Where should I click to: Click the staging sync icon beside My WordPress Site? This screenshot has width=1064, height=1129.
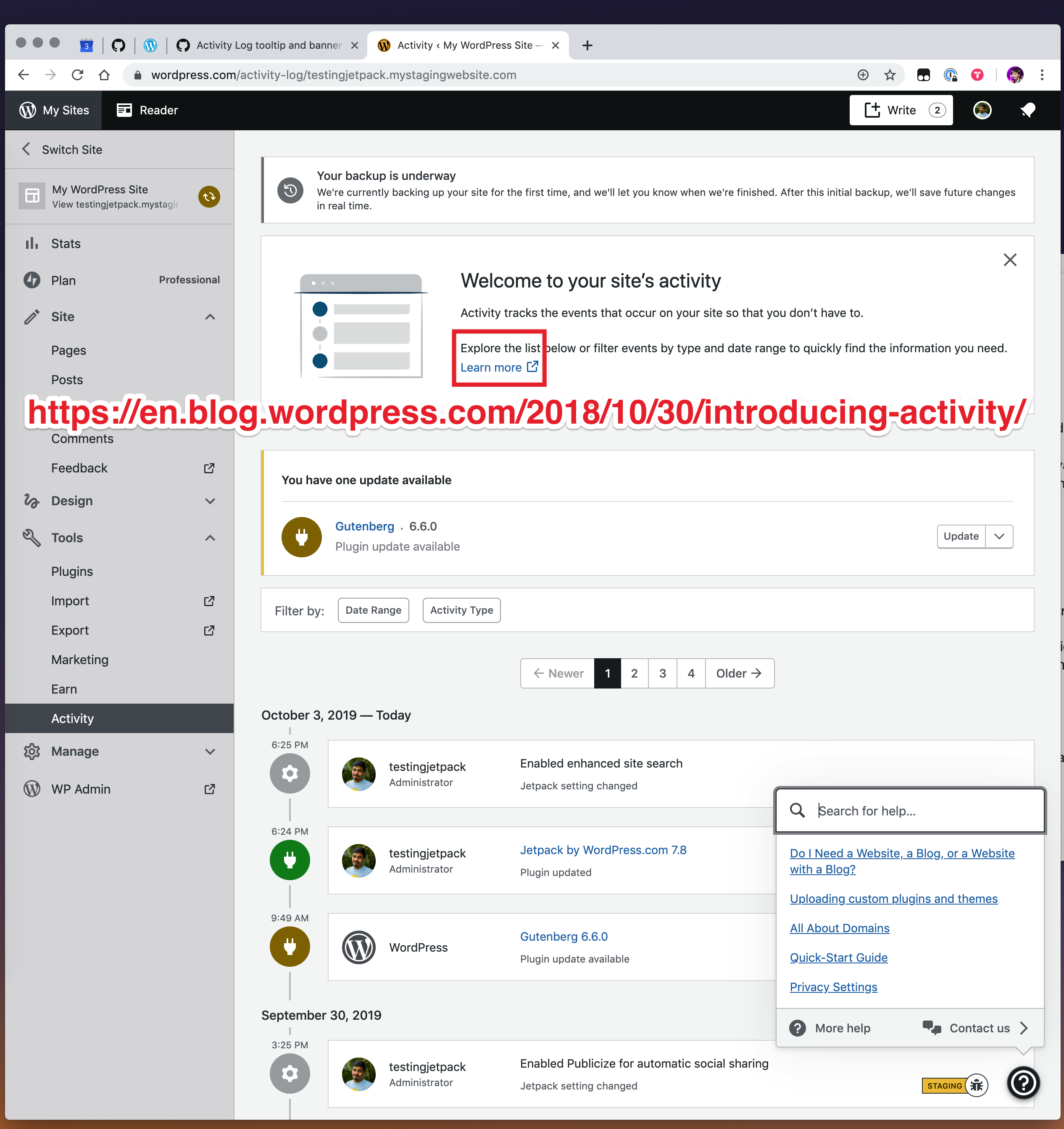pyautogui.click(x=209, y=196)
